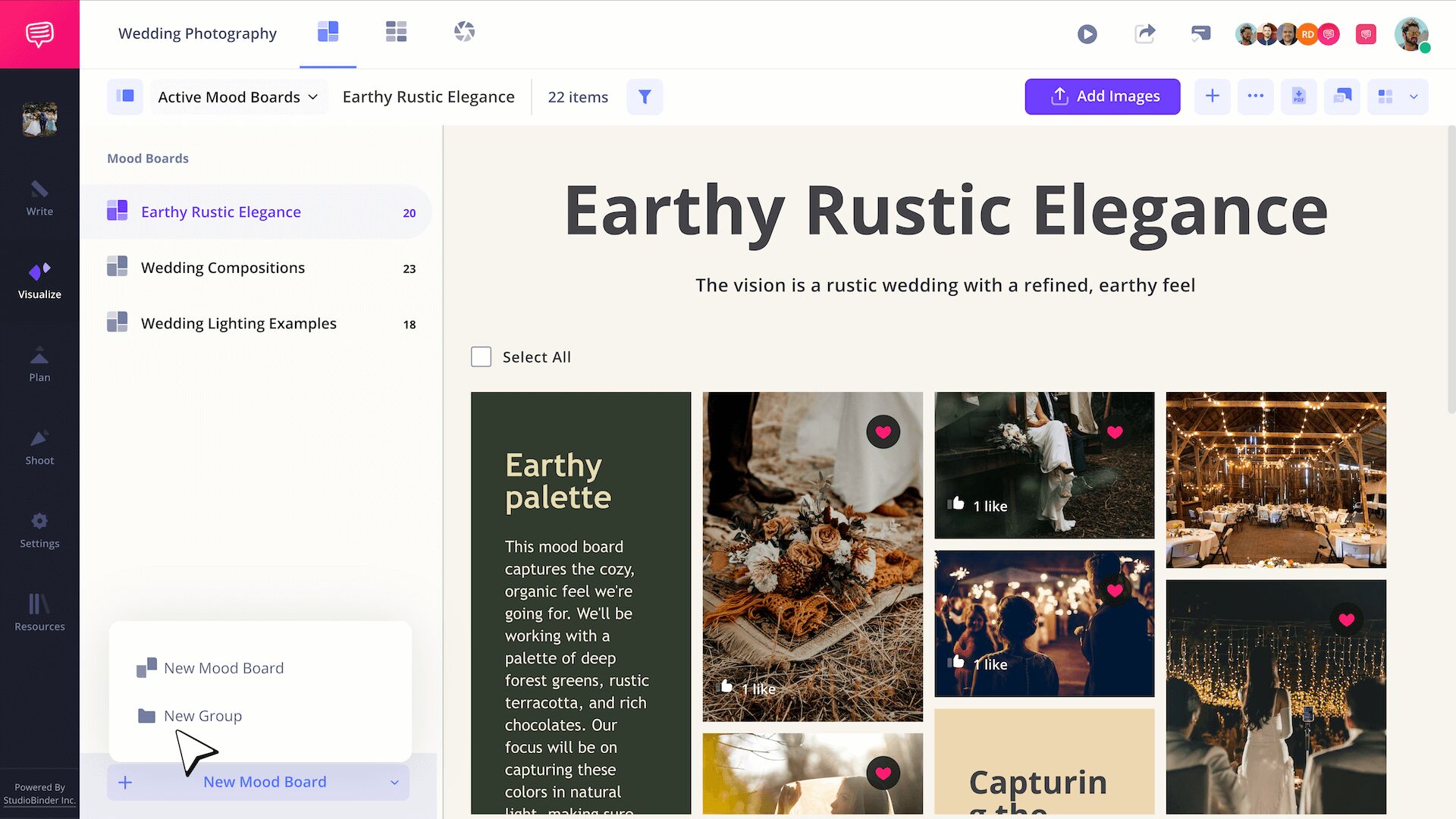Viewport: 1456px width, 819px height.
Task: Click the download PDF icon
Action: click(1298, 97)
